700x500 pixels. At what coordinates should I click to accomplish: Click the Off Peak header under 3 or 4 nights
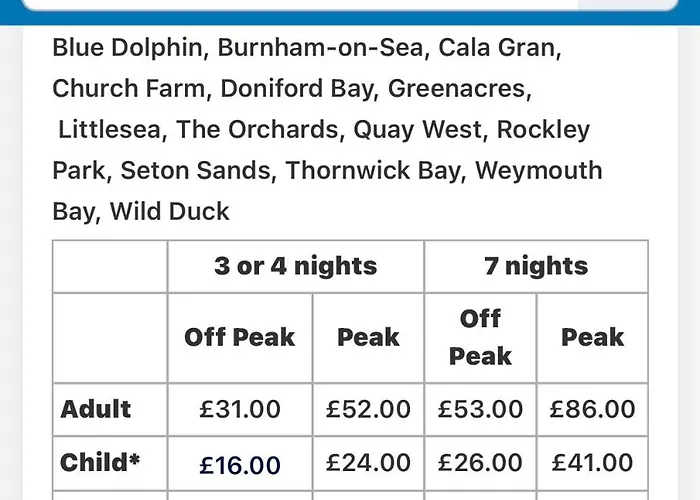tap(240, 338)
